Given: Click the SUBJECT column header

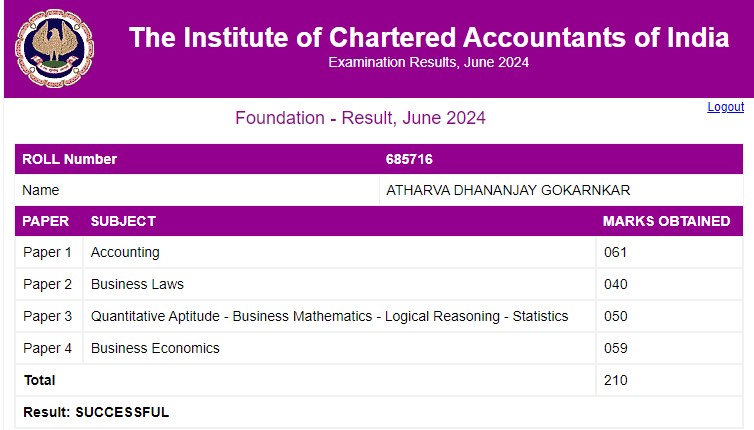Looking at the screenshot, I should pyautogui.click(x=123, y=221).
